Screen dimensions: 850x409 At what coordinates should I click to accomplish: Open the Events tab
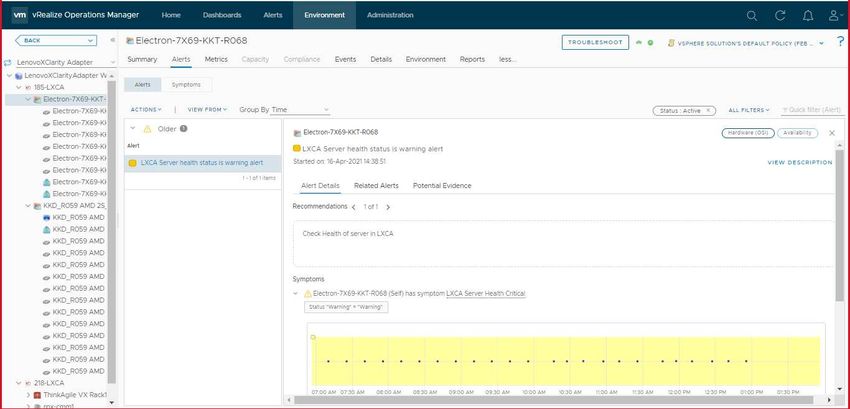pos(345,60)
